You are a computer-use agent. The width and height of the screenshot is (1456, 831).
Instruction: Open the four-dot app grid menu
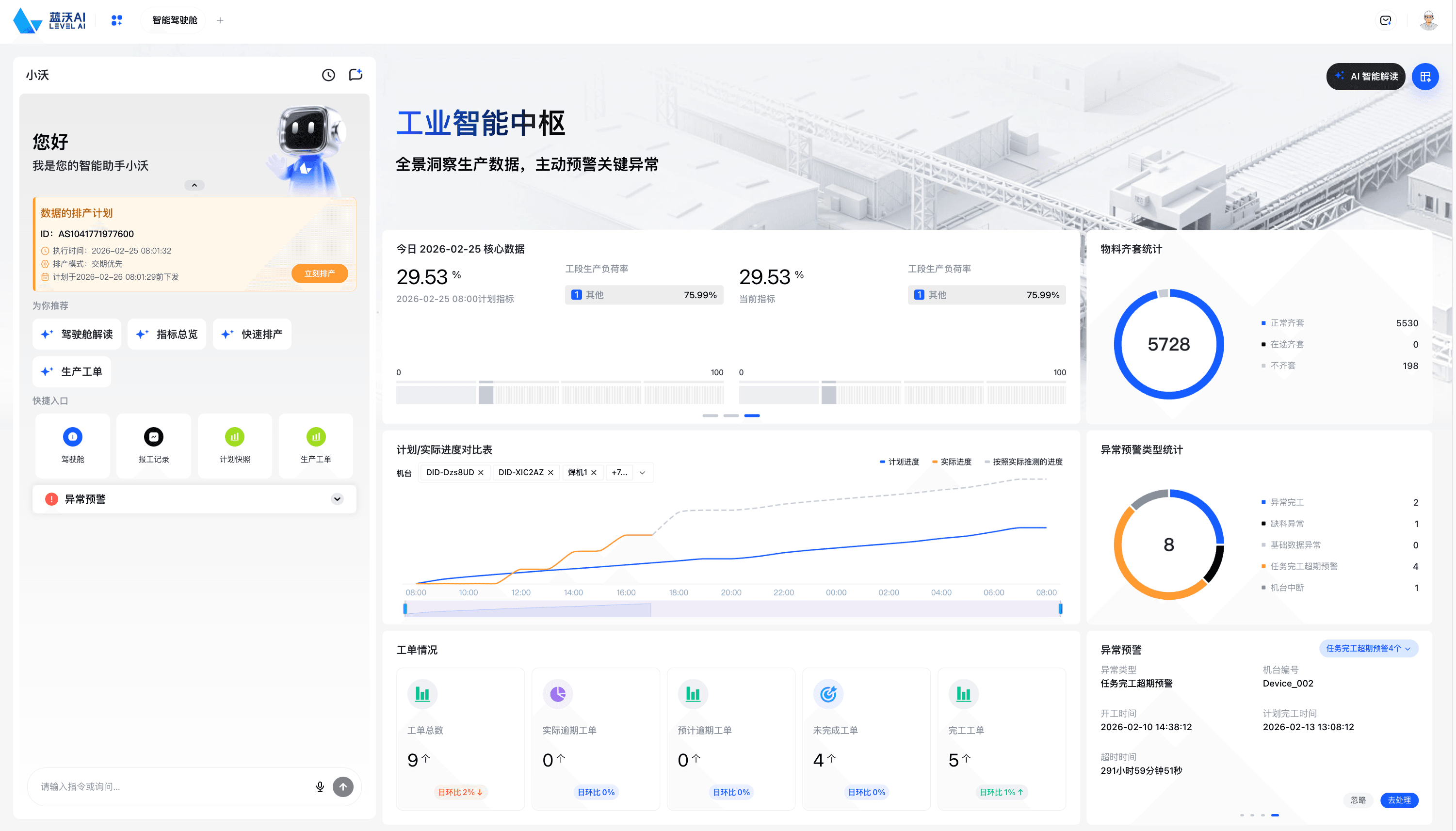[x=116, y=20]
